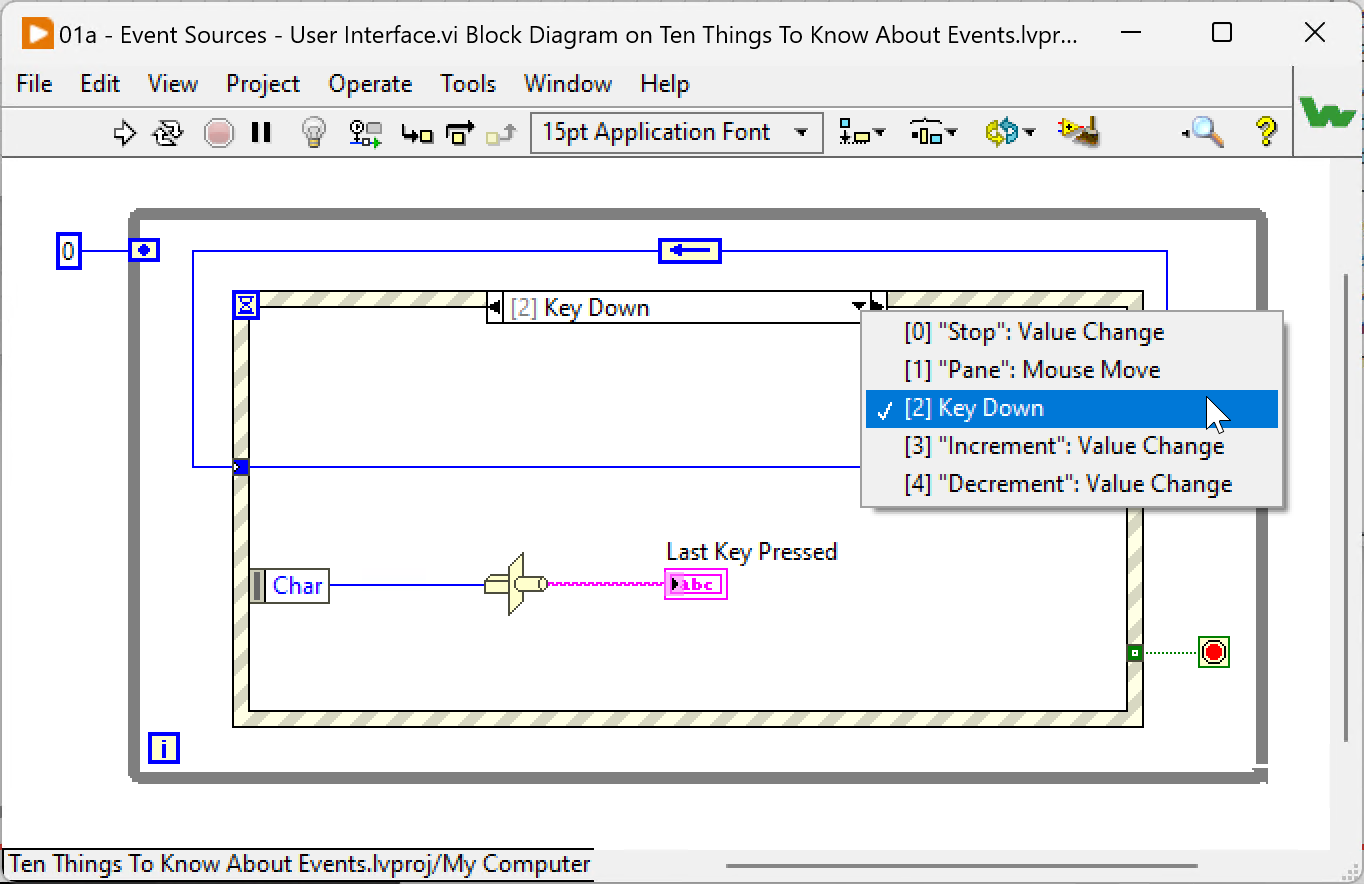
Task: Click the while loop stop condition terminal
Action: [x=1213, y=652]
